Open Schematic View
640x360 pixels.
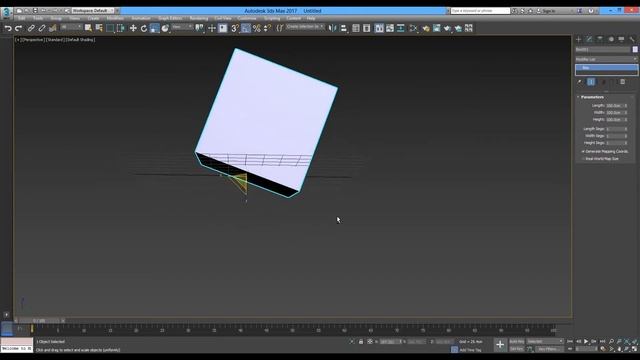click(400, 28)
